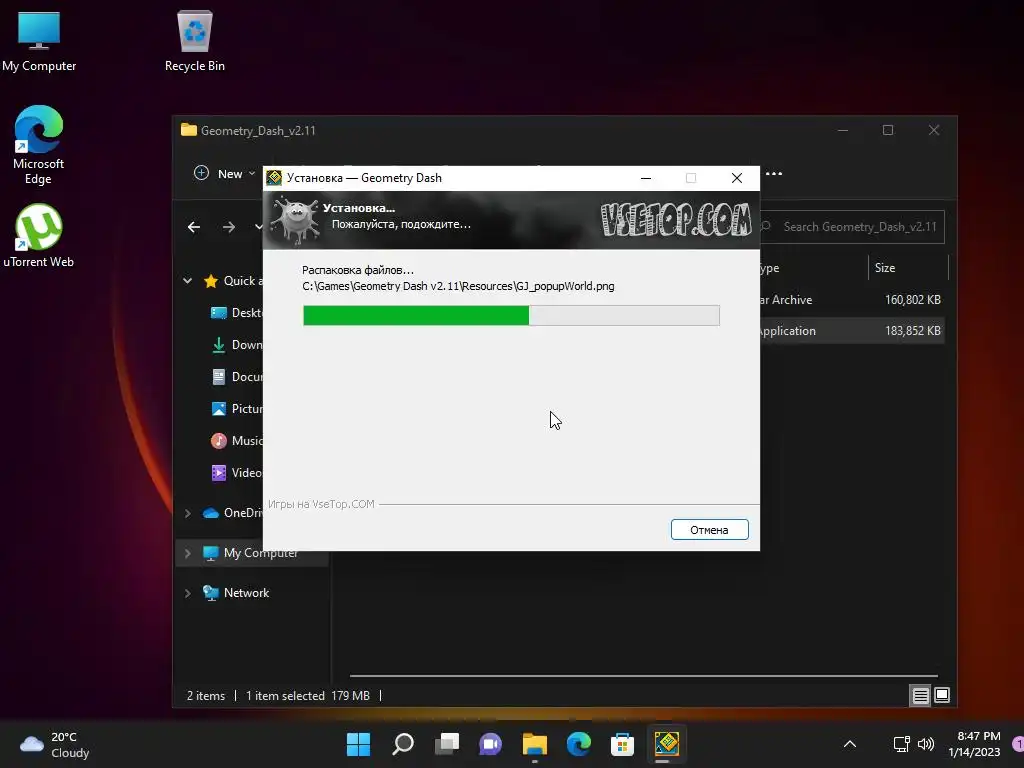Open Documents folder in sidebar
The width and height of the screenshot is (1024, 768).
tap(236, 377)
